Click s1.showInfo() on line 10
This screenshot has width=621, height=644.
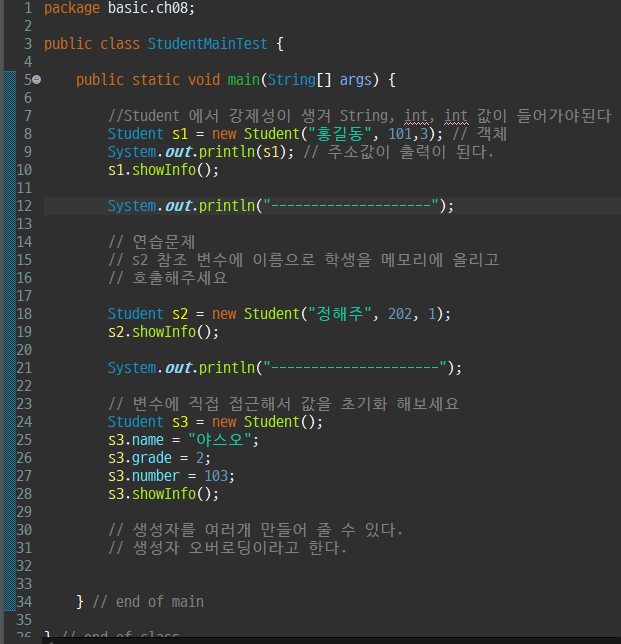[163, 170]
